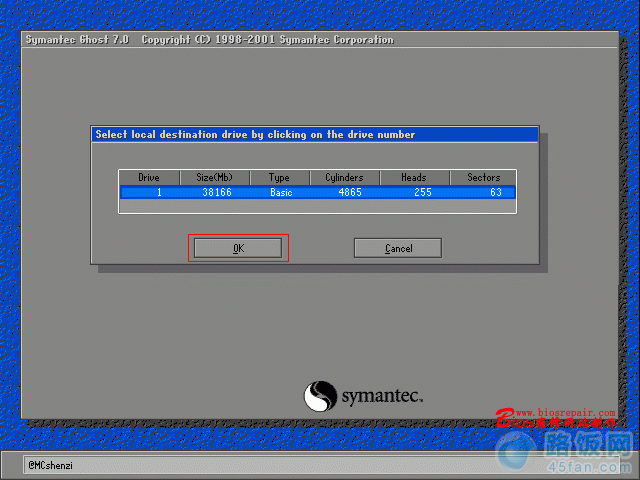This screenshot has height=480, width=640.
Task: Click the Basic type cell
Action: pyautogui.click(x=281, y=192)
